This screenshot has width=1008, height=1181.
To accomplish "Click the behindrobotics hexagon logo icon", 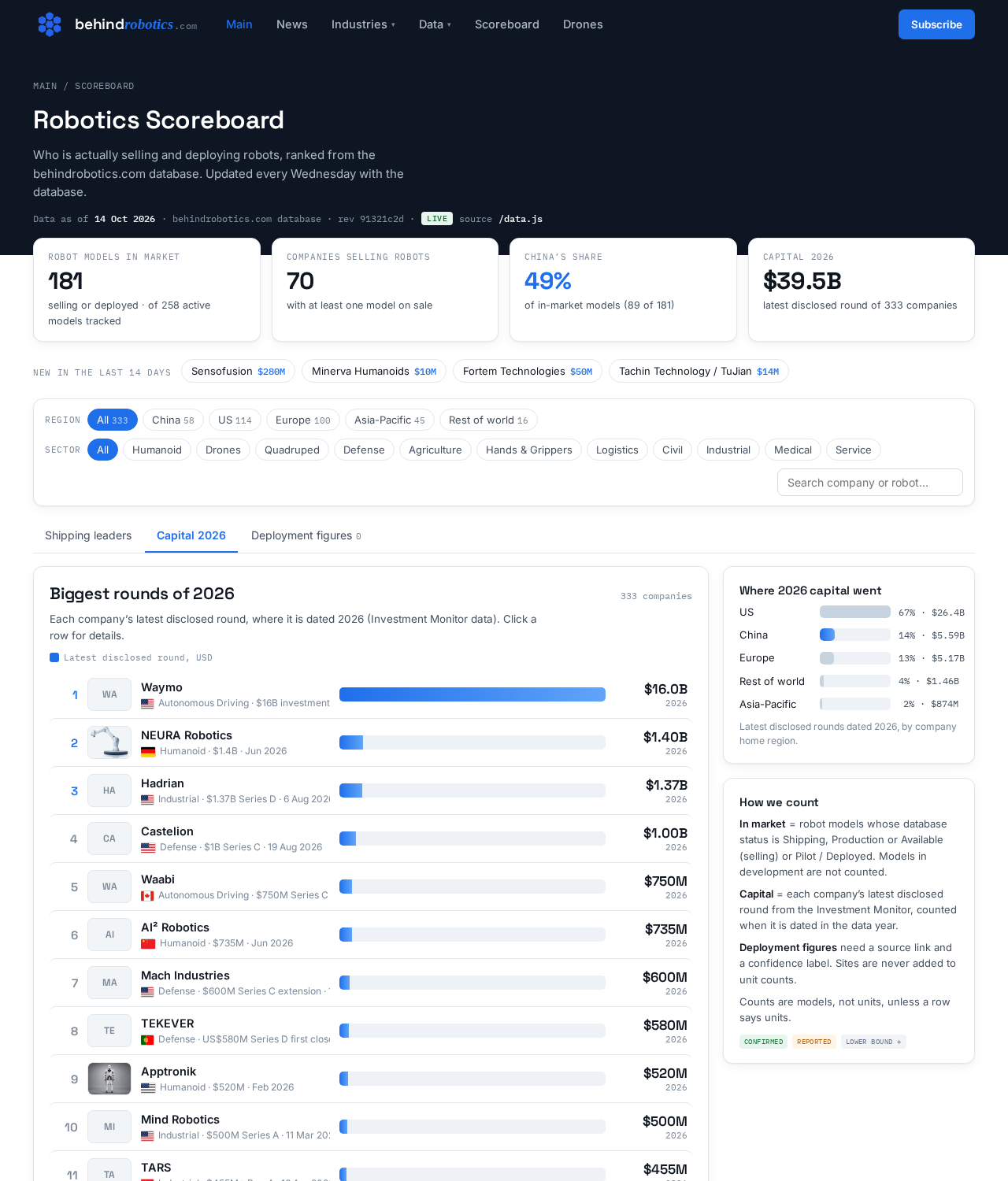I will [50, 24].
